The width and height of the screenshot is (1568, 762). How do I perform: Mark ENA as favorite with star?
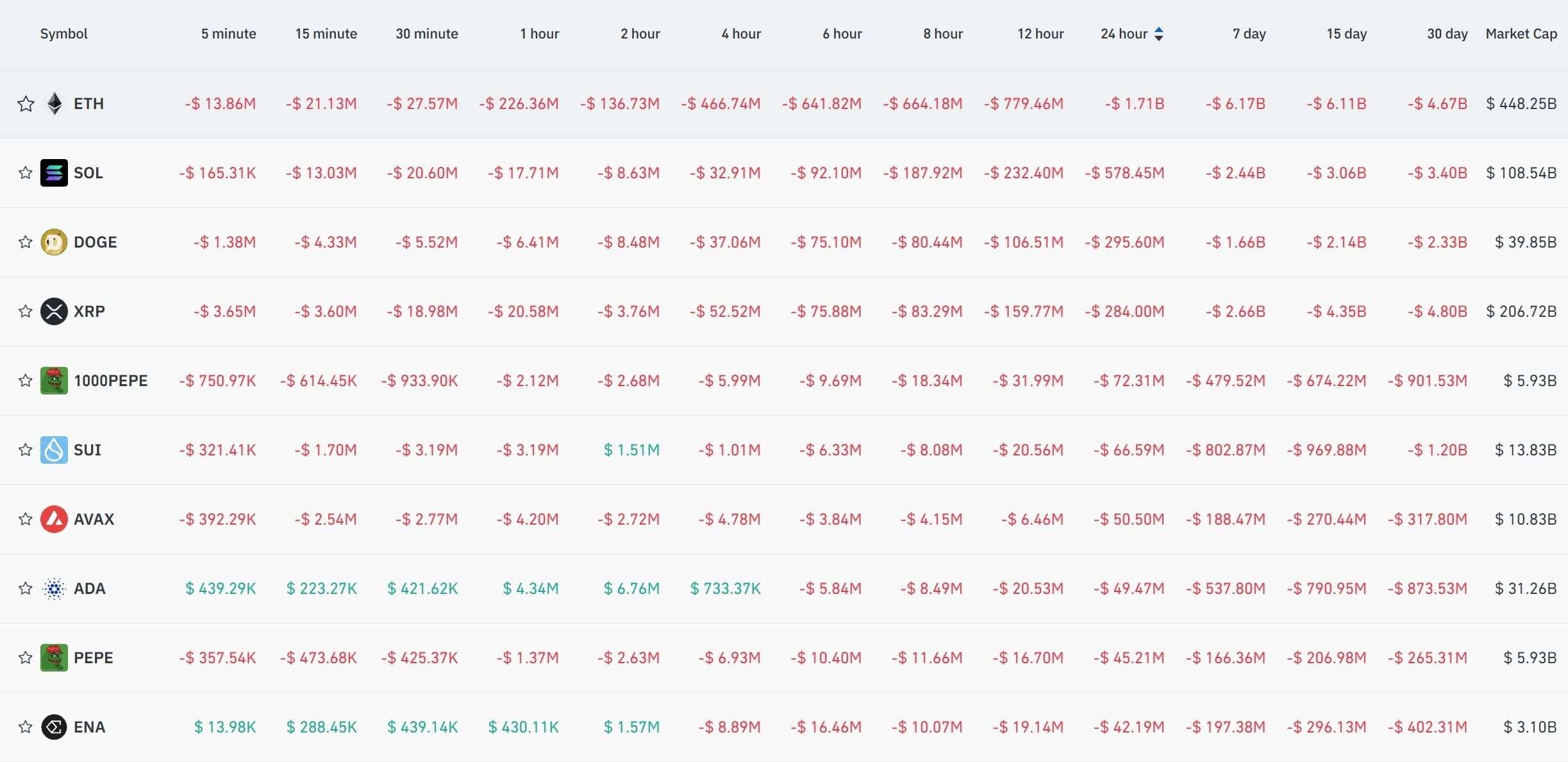tap(25, 727)
